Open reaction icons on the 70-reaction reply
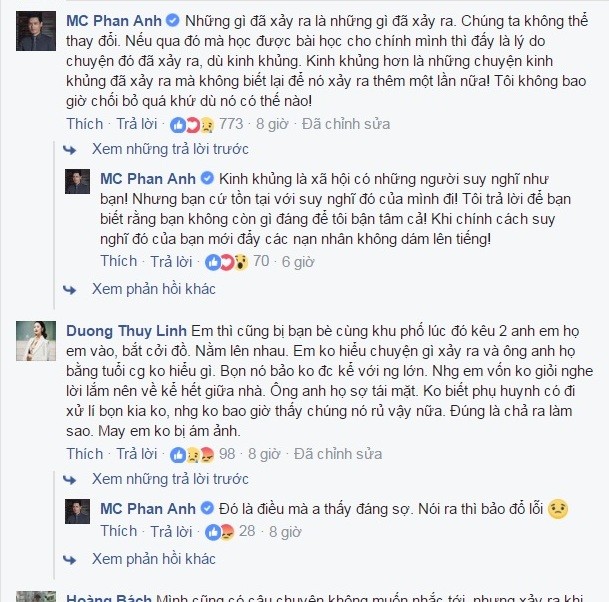609x602 pixels. pos(226,262)
